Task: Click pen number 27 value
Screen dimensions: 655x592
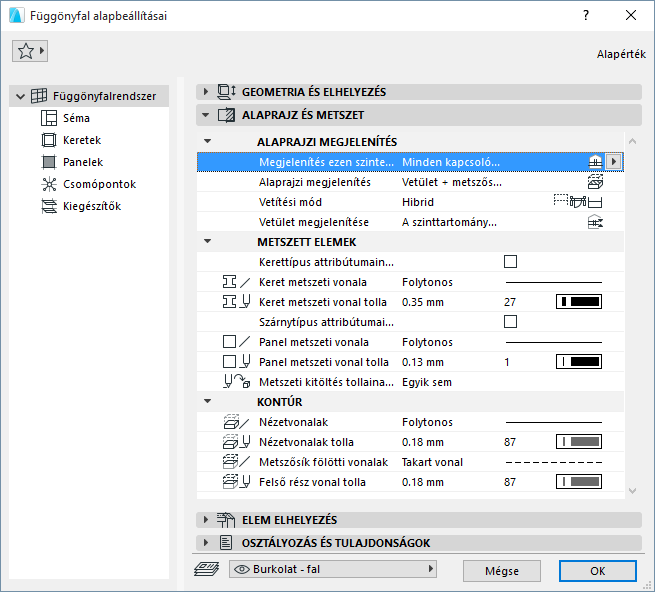Action: click(x=510, y=302)
